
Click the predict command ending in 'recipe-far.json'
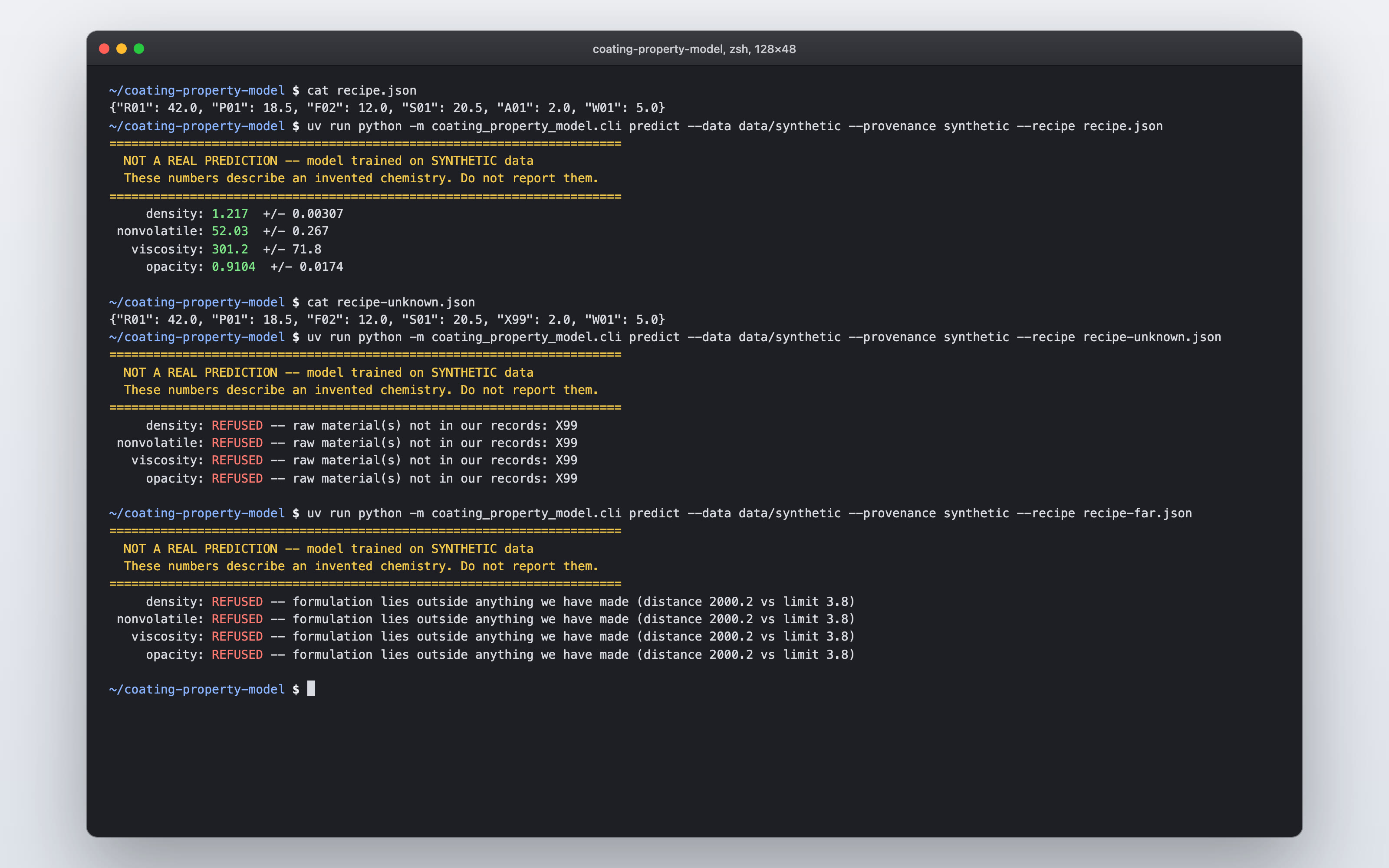pos(750,514)
